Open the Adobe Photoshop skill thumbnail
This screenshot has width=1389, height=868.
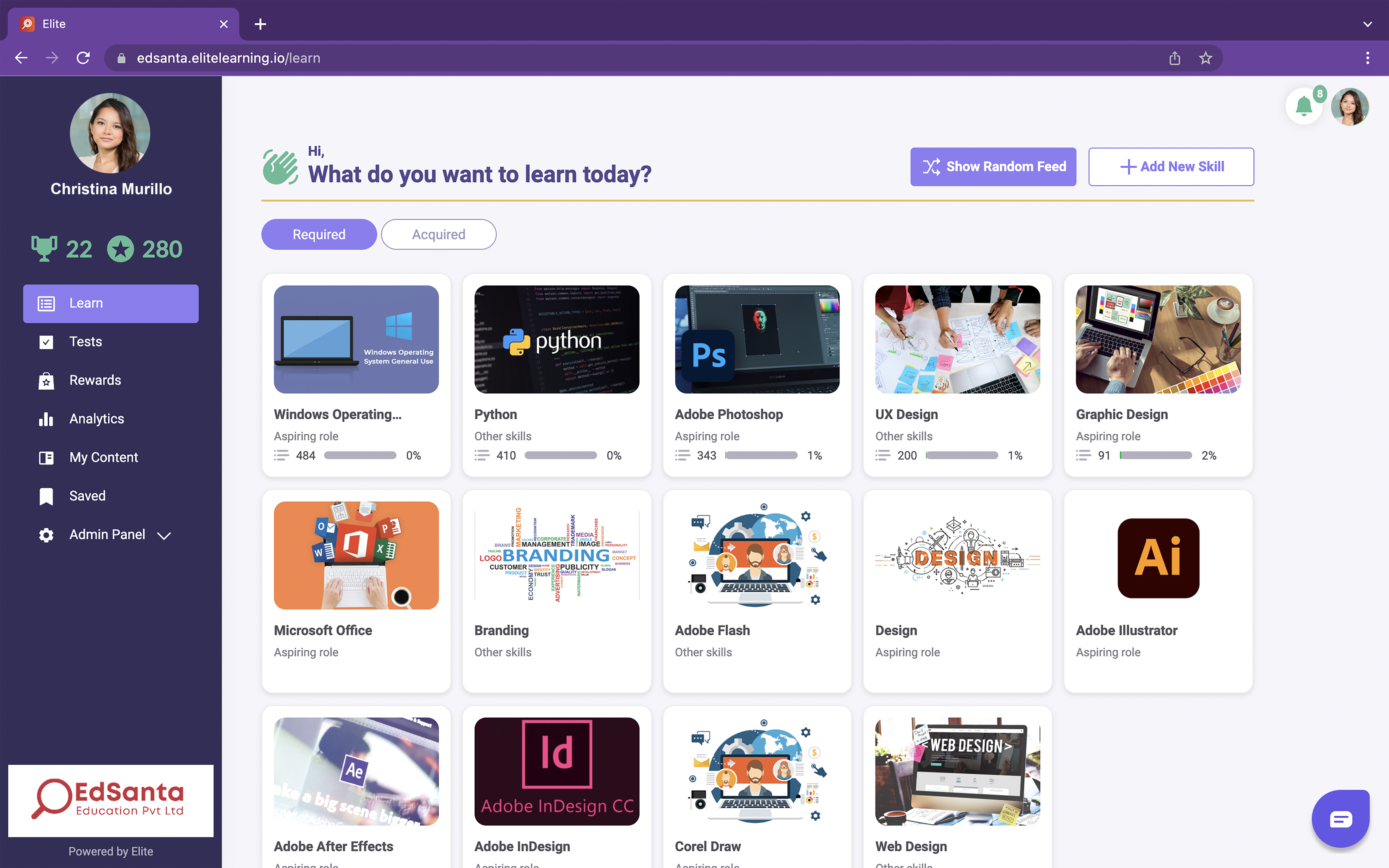pyautogui.click(x=757, y=339)
